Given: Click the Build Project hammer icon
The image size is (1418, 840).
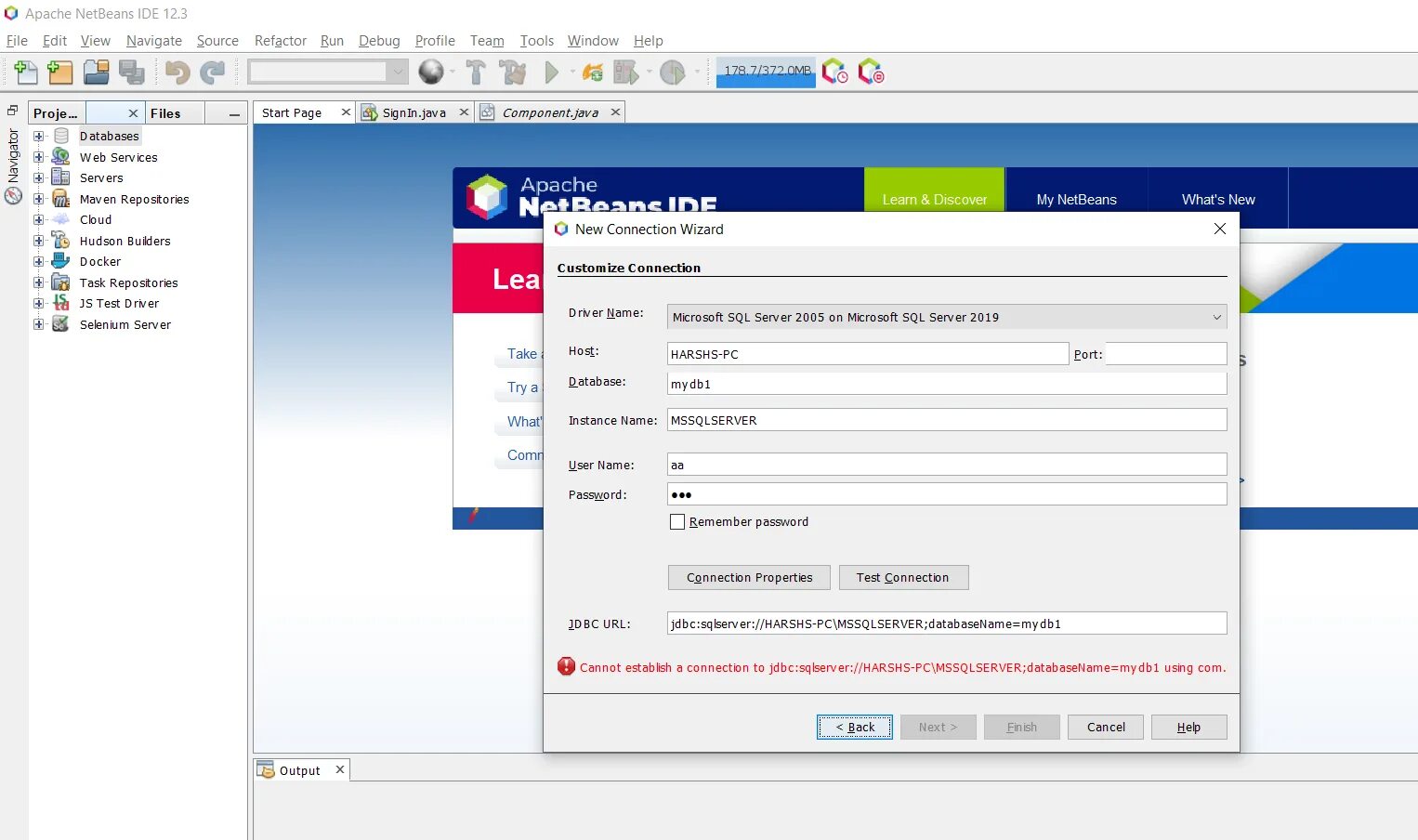Looking at the screenshot, I should click(x=476, y=72).
